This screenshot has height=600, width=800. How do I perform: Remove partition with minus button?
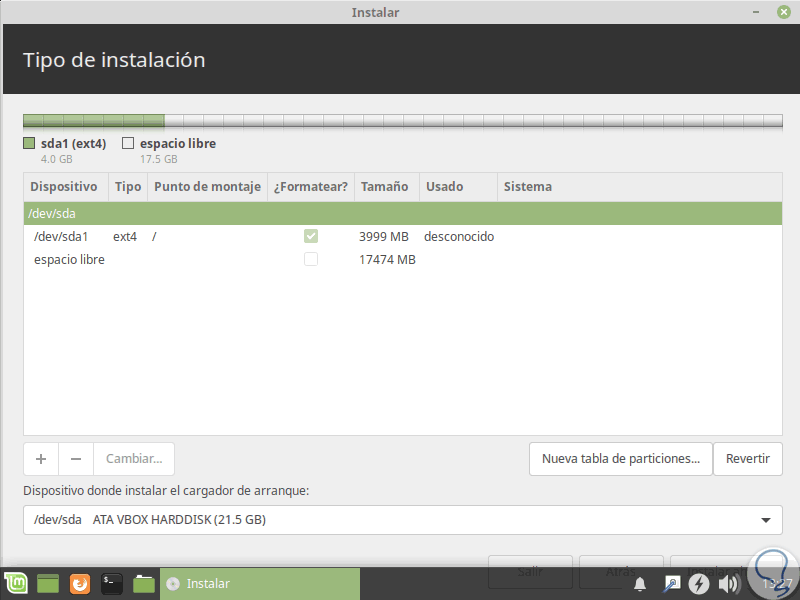point(76,459)
